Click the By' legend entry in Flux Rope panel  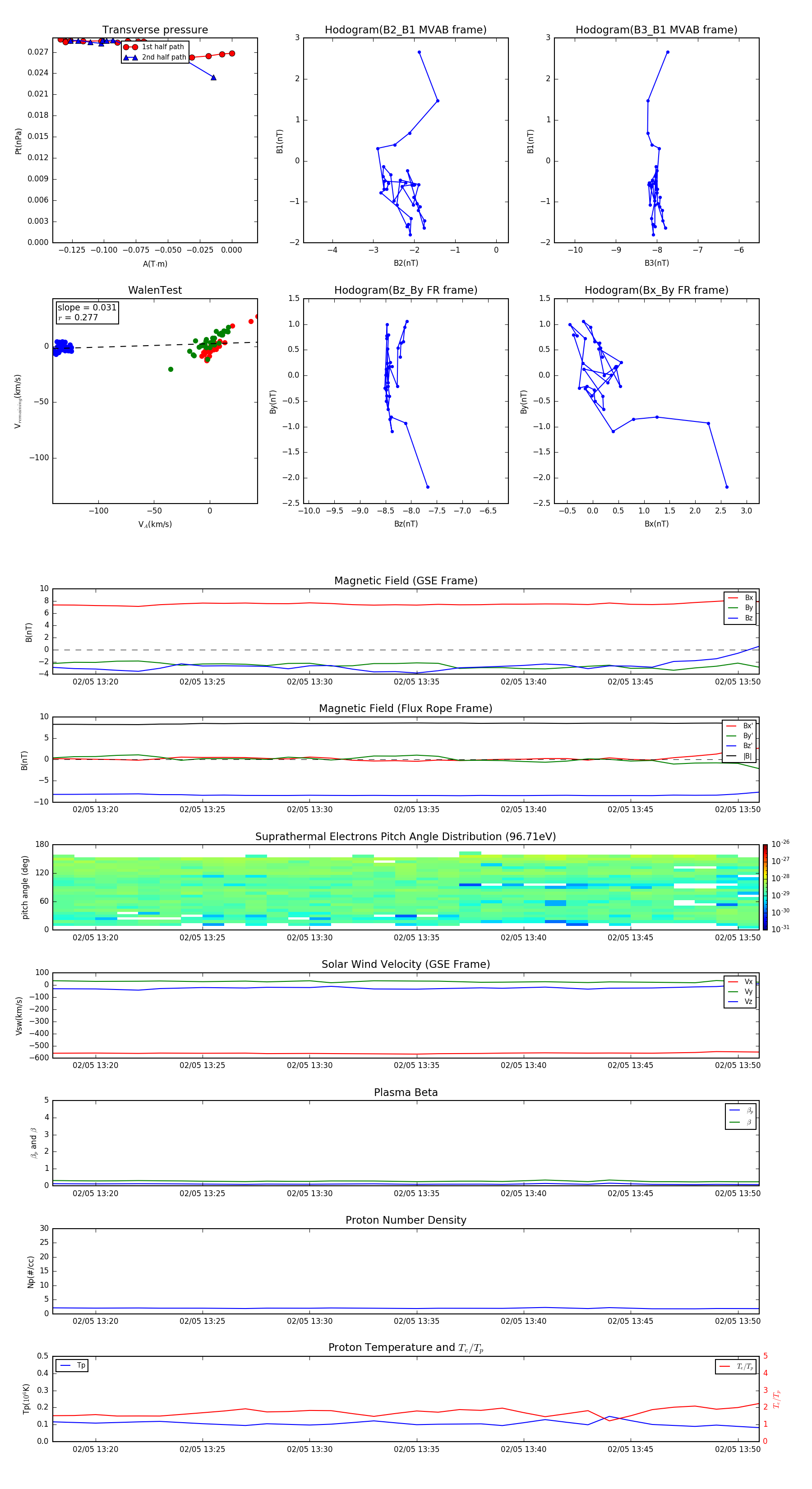point(739,736)
